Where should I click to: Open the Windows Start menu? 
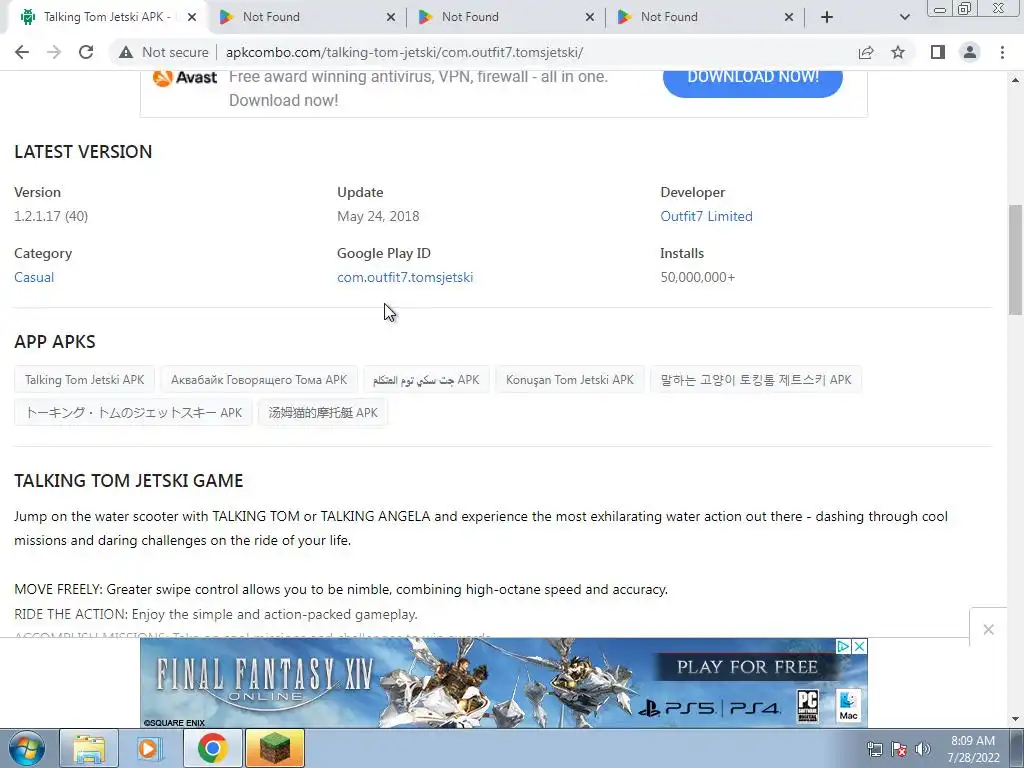(27, 748)
